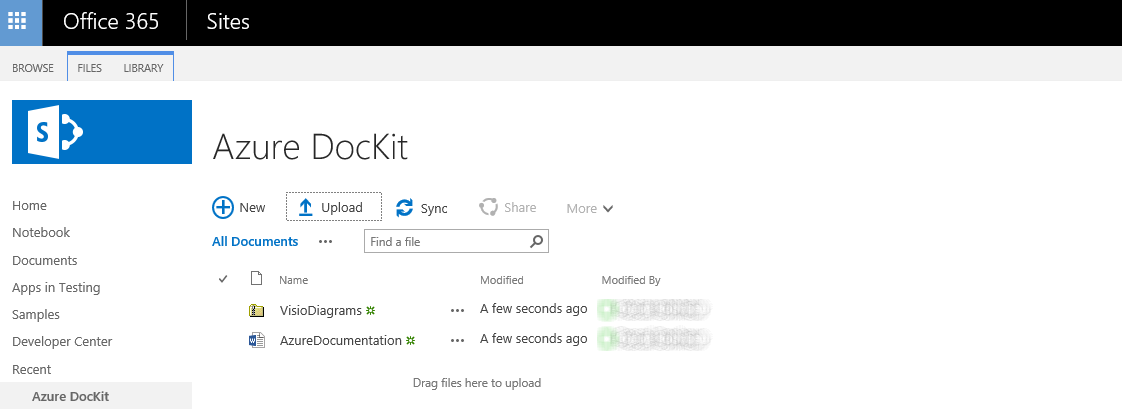Open view options ellipsis beside All Documents
Viewport: 1122px width, 411px height.
pyautogui.click(x=326, y=242)
